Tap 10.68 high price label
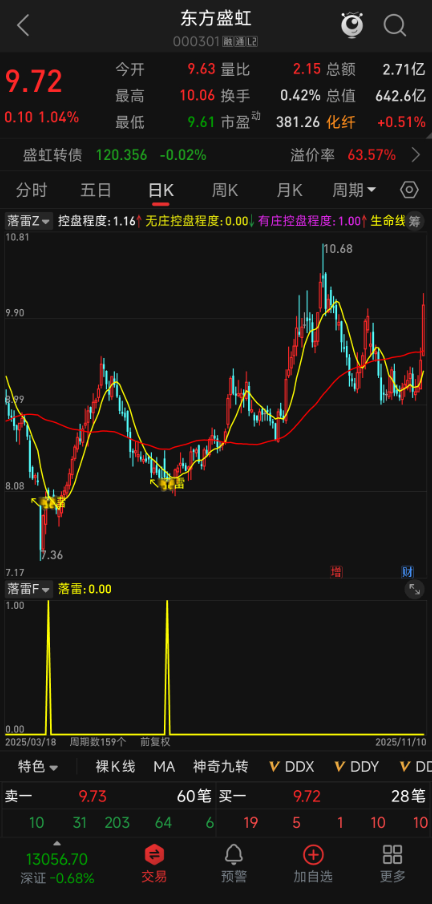 pos(338,249)
